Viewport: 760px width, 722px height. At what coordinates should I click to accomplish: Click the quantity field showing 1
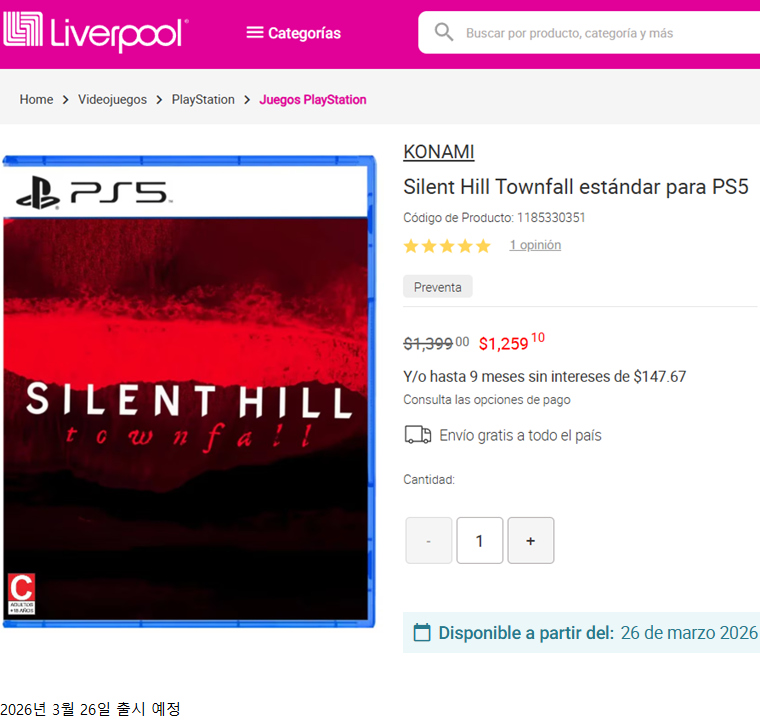coord(479,540)
